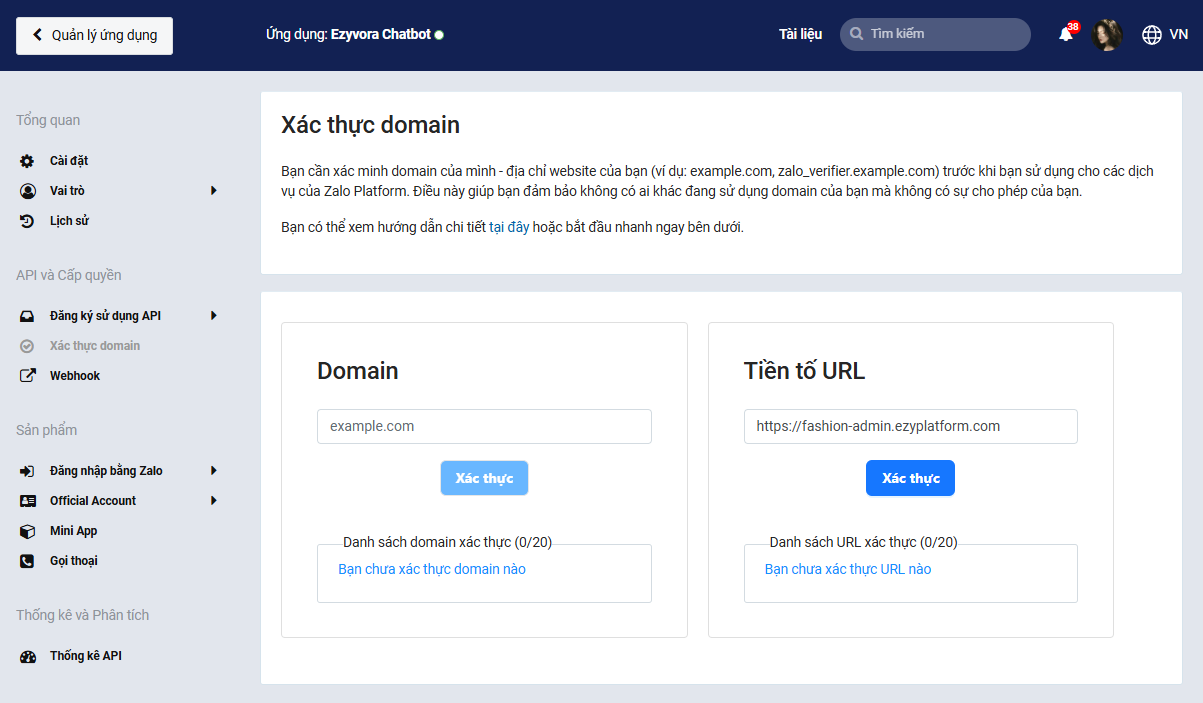Click the Cài đặt gear icon
Viewport: 1203px width, 703px height.
28,161
